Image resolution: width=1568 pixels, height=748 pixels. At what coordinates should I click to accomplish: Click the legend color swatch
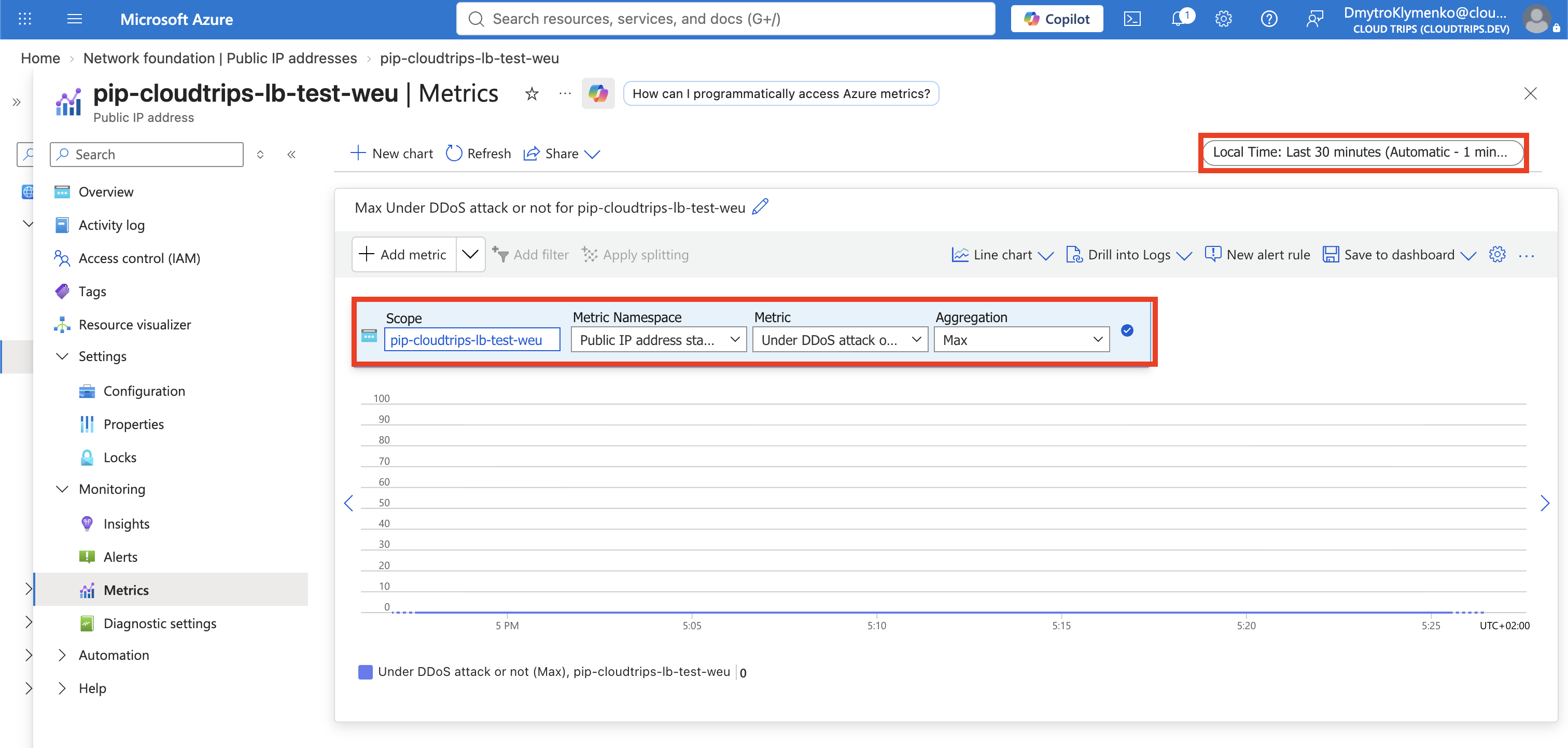(365, 672)
